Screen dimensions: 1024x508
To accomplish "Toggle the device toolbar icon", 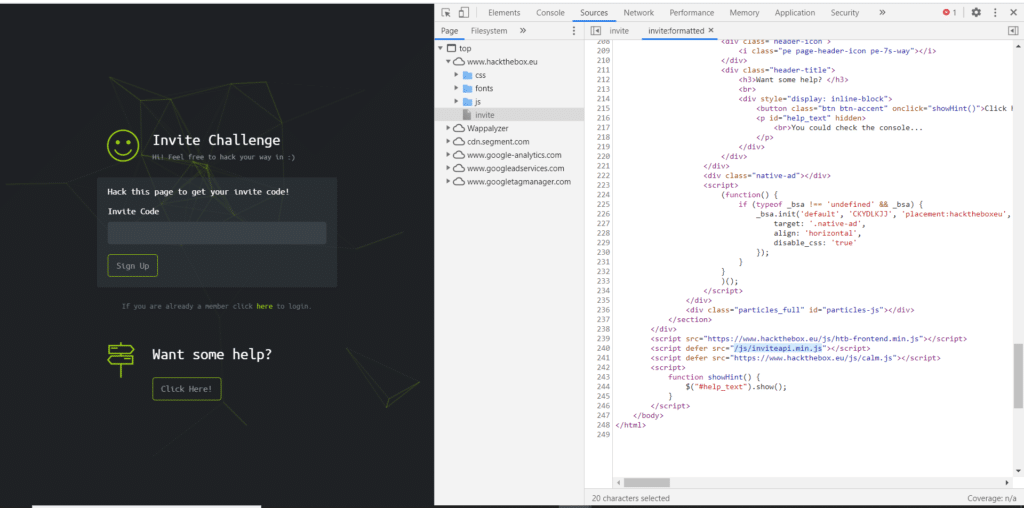I will tap(464, 12).
